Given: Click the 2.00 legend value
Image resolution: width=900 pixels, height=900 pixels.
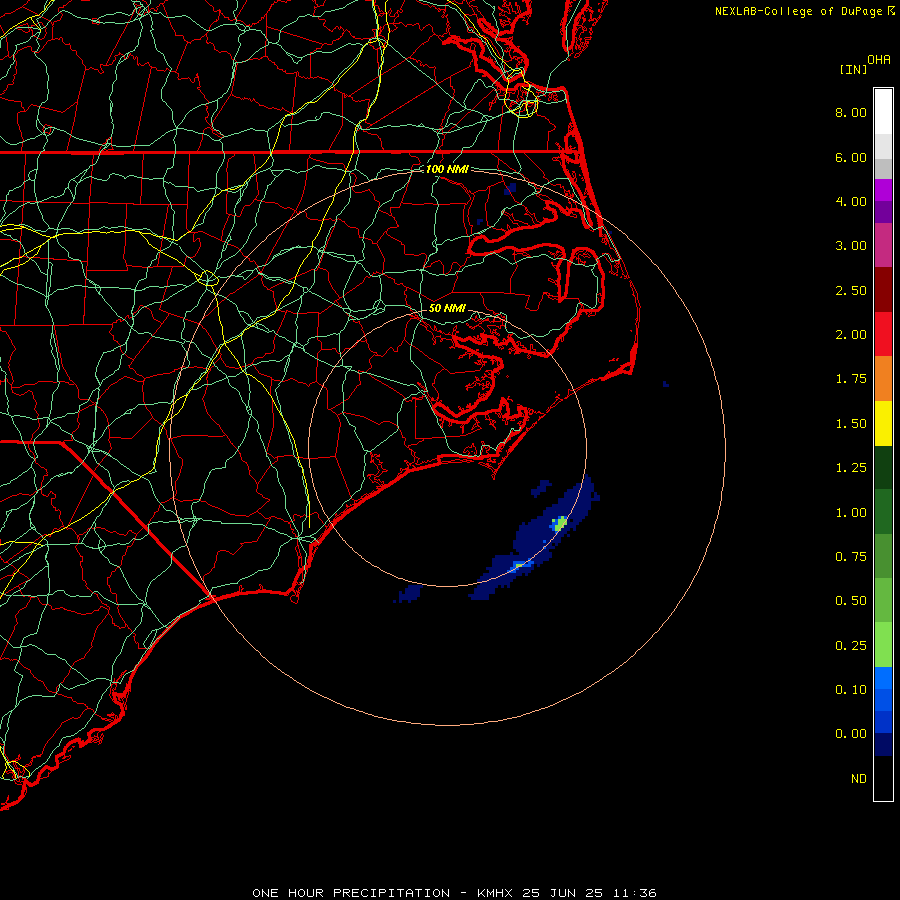Looking at the screenshot, I should pyautogui.click(x=851, y=335).
